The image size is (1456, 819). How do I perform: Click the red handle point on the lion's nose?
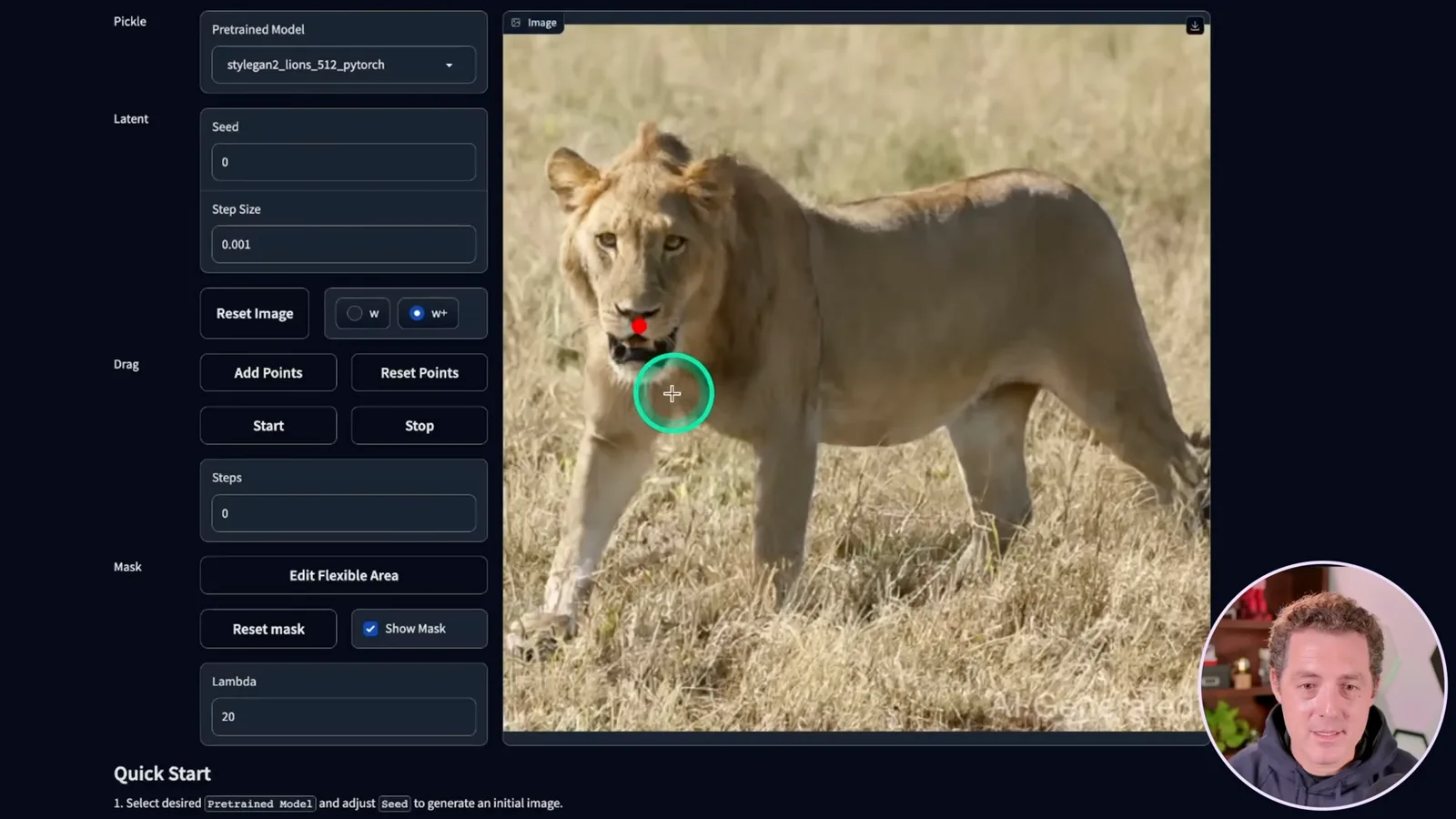coord(639,326)
